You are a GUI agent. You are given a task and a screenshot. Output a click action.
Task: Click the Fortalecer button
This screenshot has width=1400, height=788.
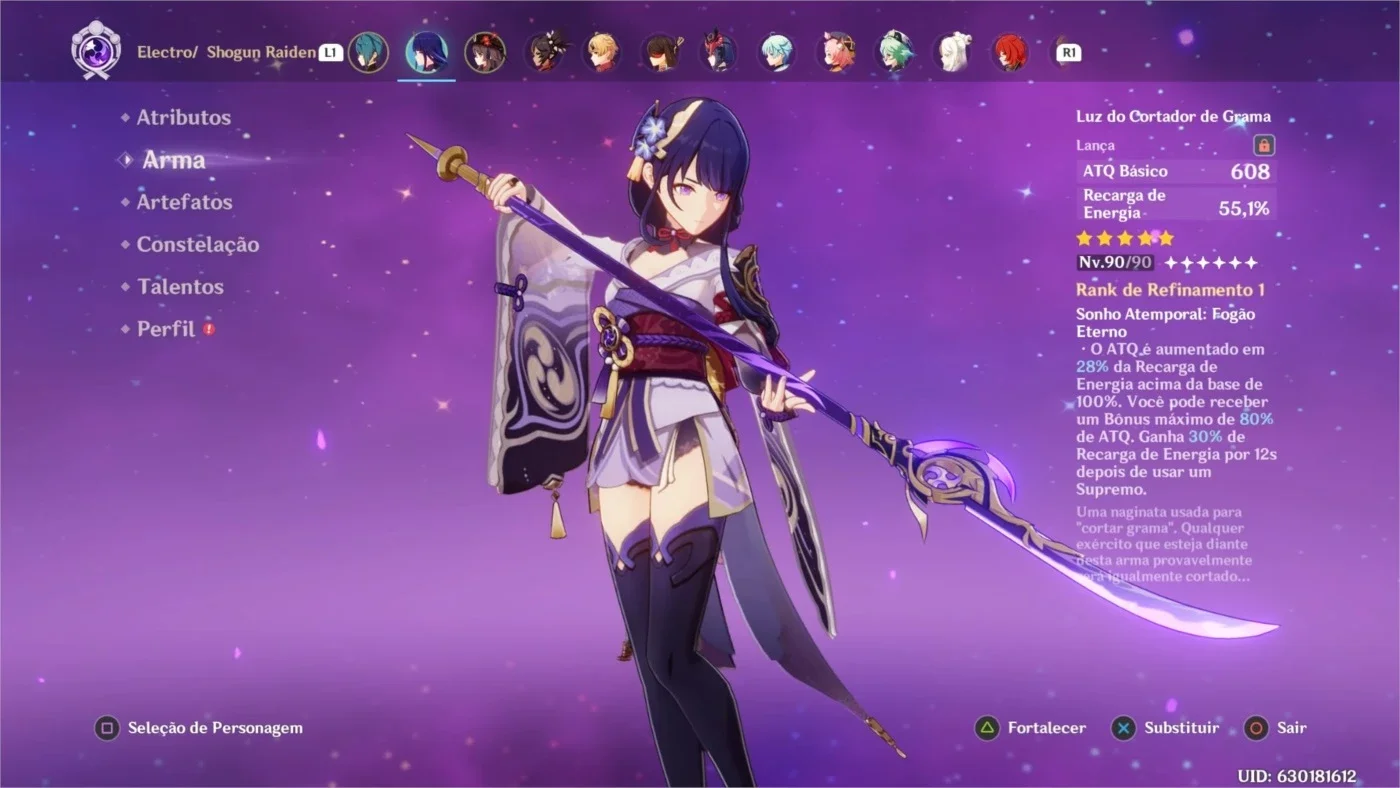(1030, 728)
